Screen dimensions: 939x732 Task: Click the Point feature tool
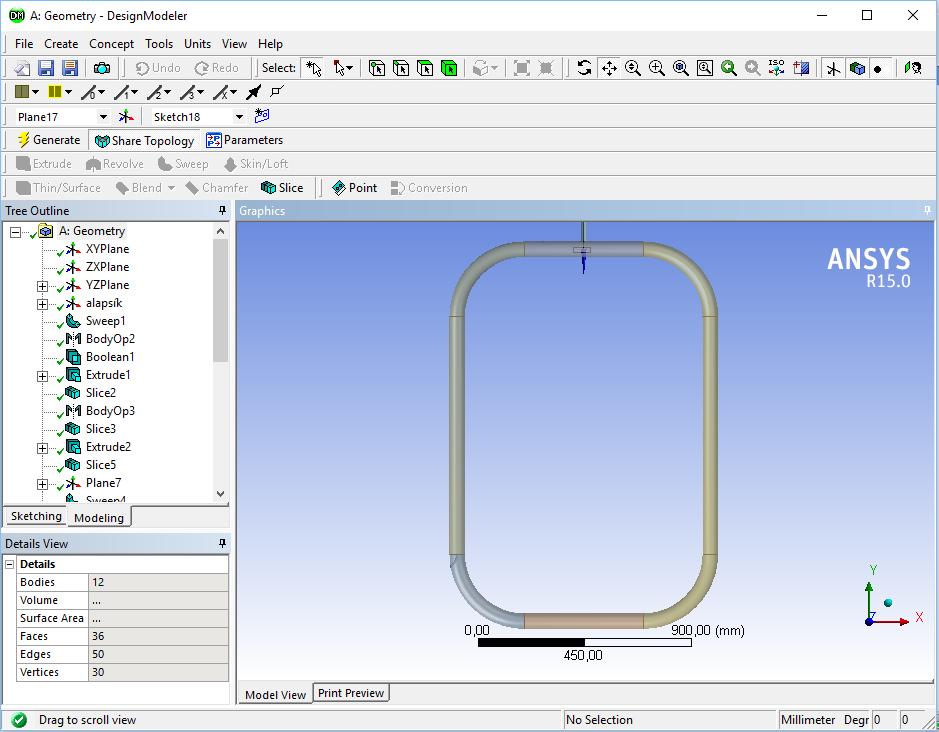[x=355, y=187]
